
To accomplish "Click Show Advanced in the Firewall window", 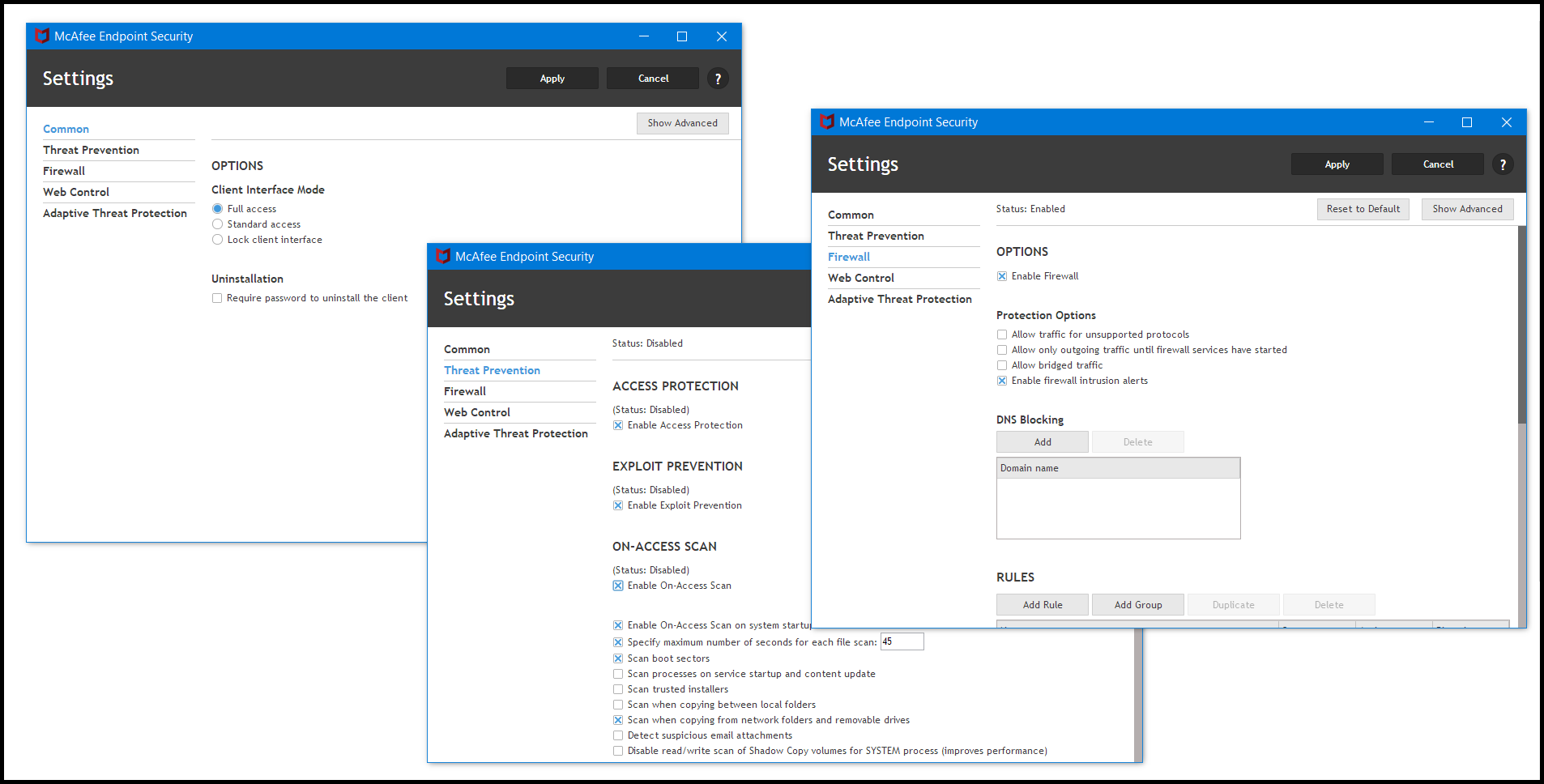I will click(1467, 209).
